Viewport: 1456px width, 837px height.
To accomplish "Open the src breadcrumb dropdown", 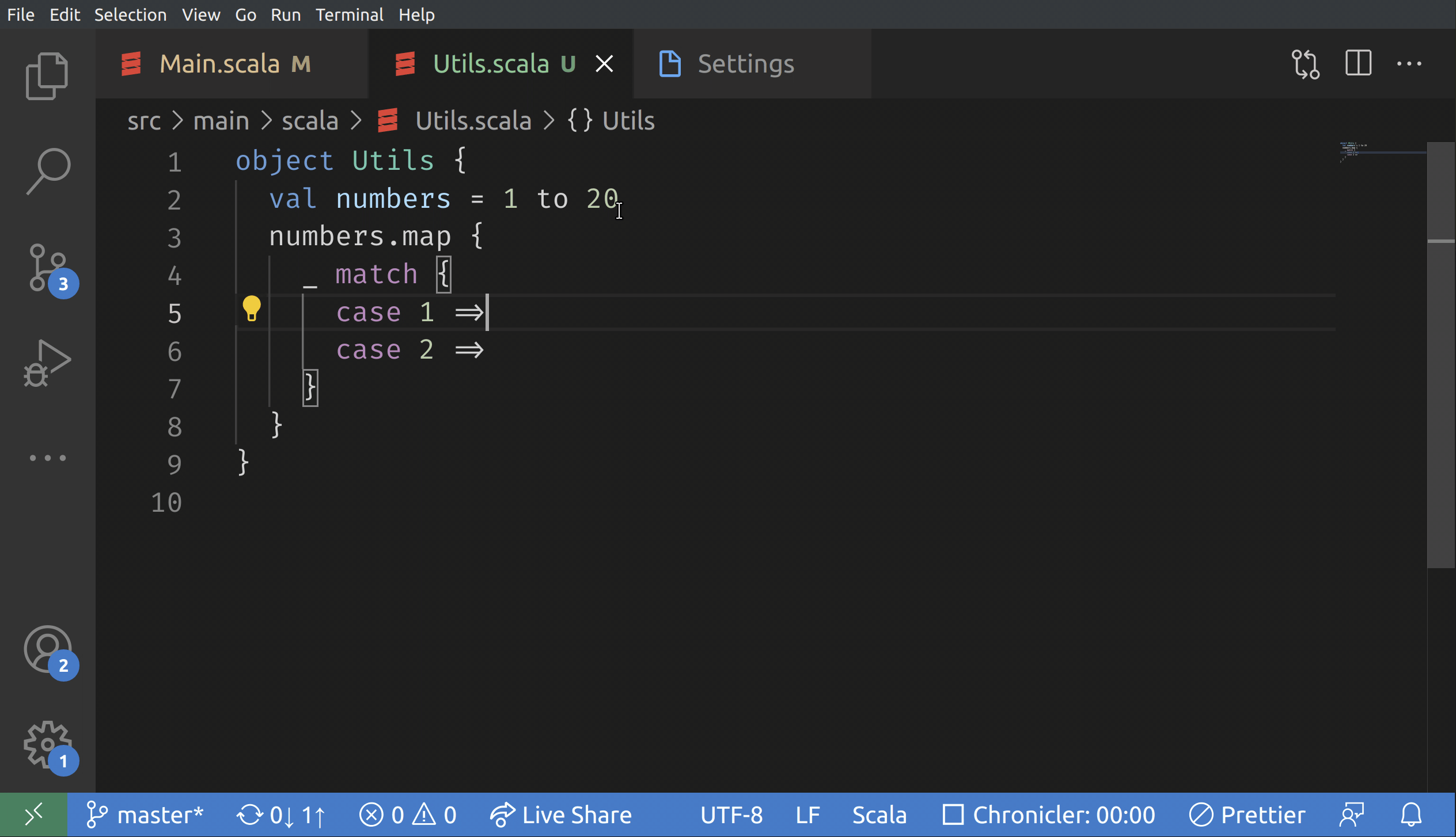I will [143, 120].
